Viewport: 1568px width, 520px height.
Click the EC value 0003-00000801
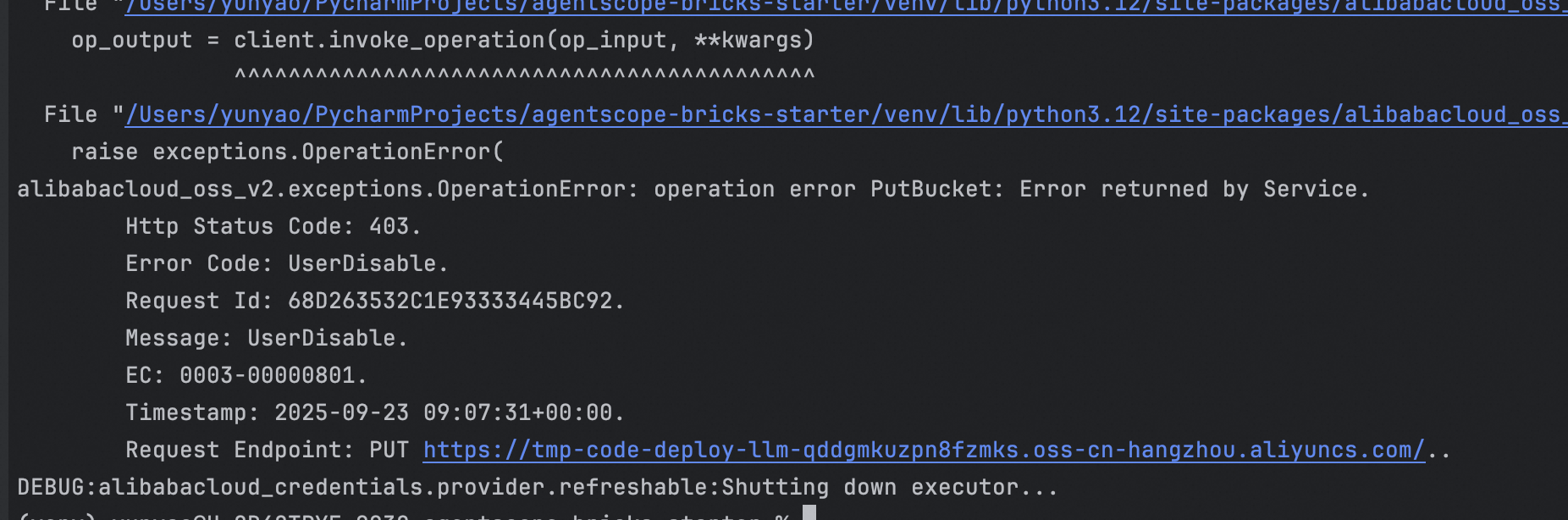point(267,375)
